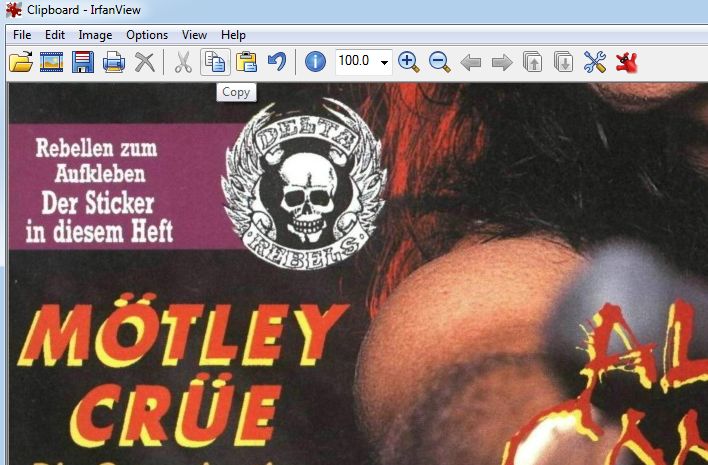Show image information (blue i icon)

(315, 62)
